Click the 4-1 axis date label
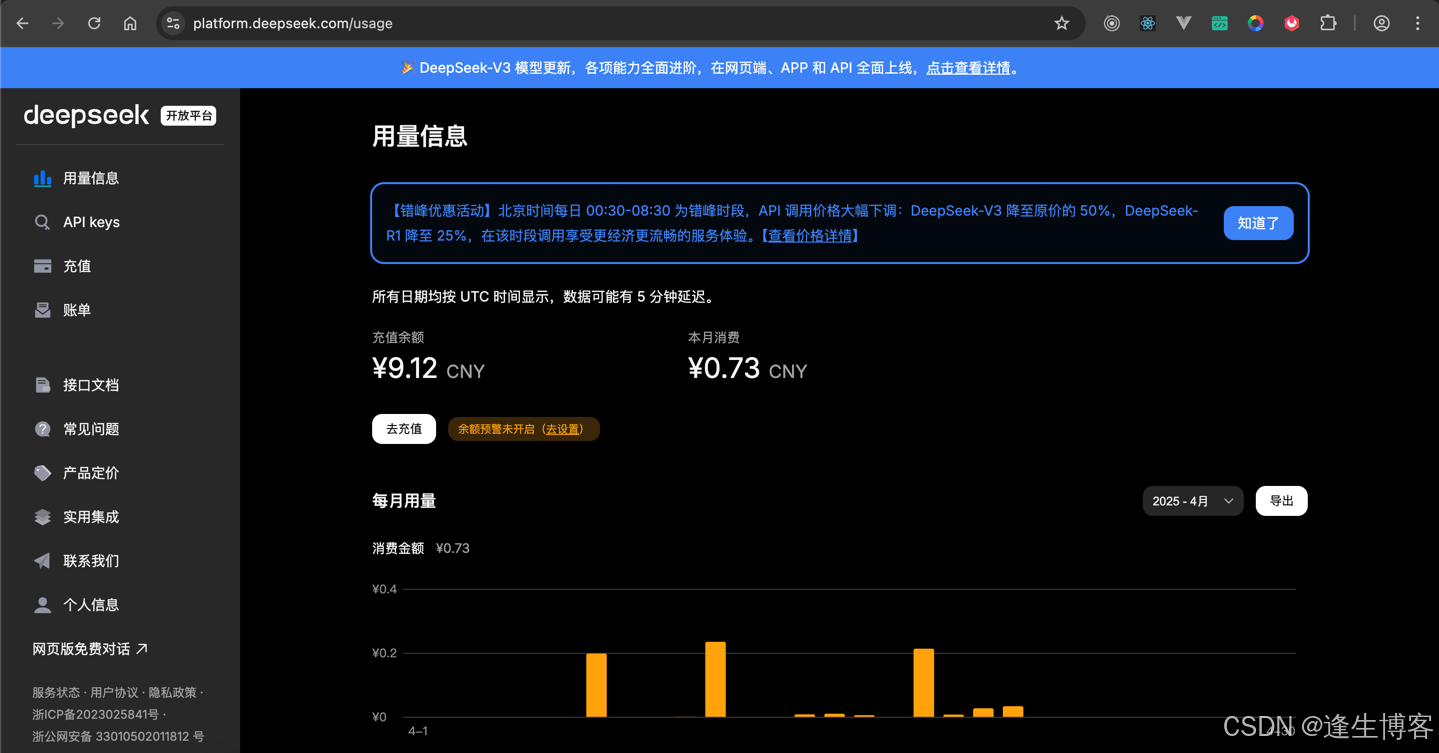Viewport: 1439px width, 753px height. coord(418,731)
